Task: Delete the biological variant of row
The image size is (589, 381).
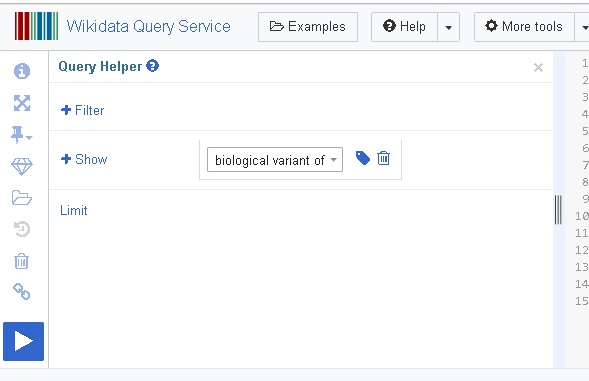Action: [384, 158]
